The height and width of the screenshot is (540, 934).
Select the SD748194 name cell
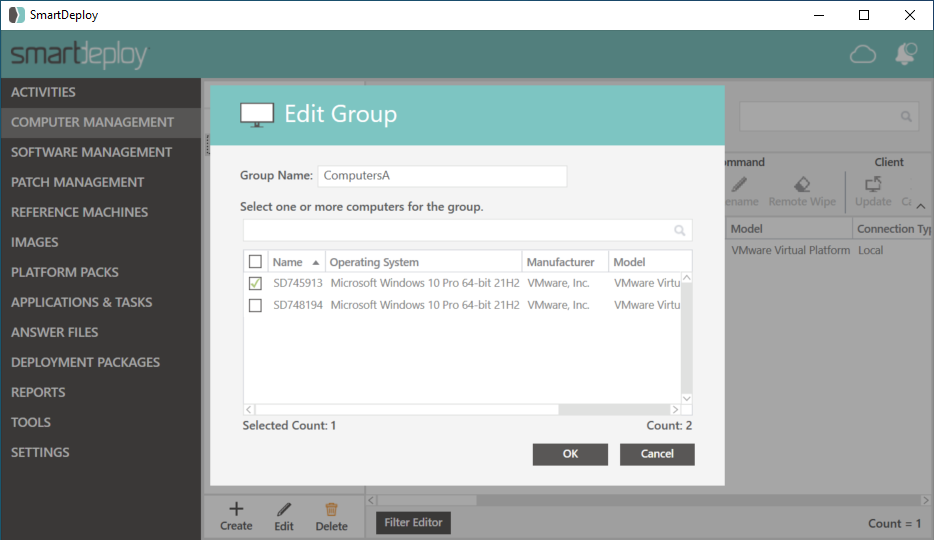(298, 305)
